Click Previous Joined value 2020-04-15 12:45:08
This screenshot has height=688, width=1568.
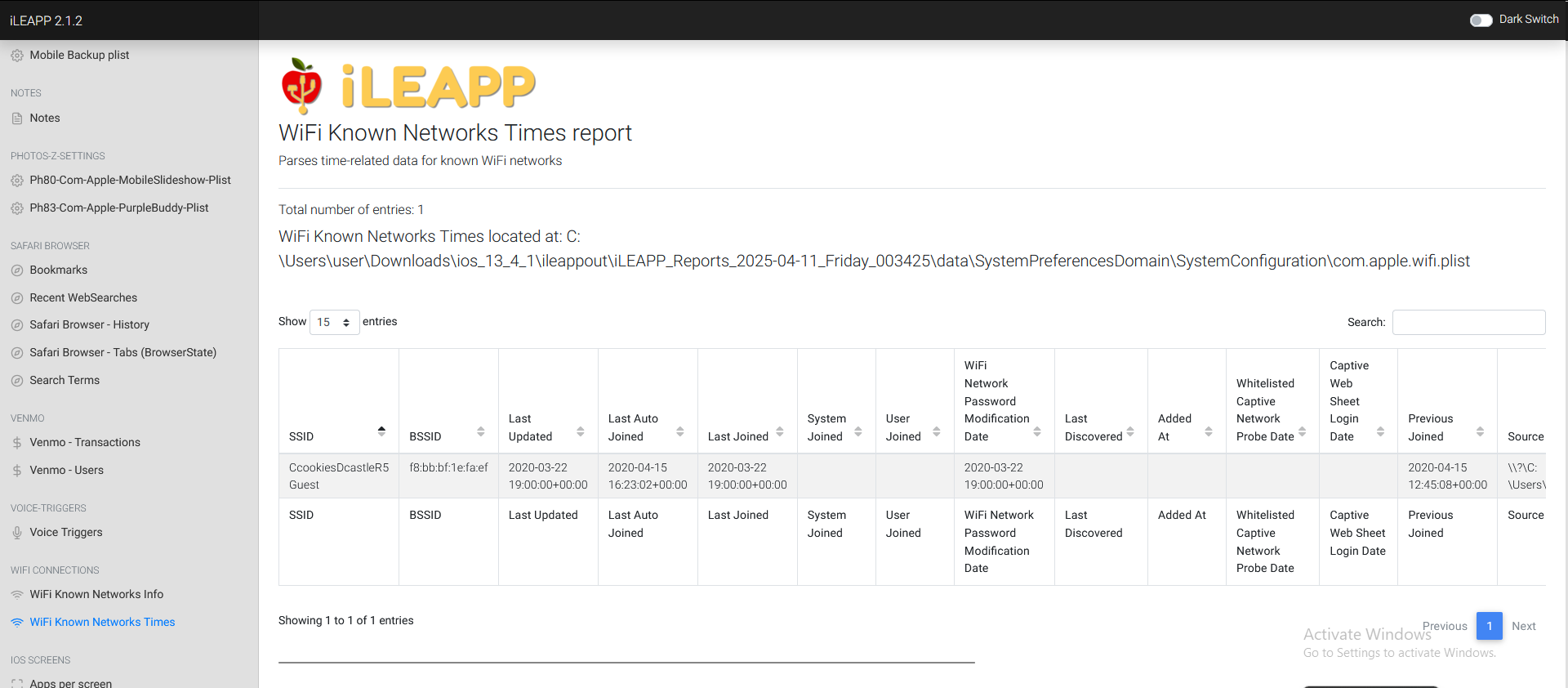[x=1447, y=476]
